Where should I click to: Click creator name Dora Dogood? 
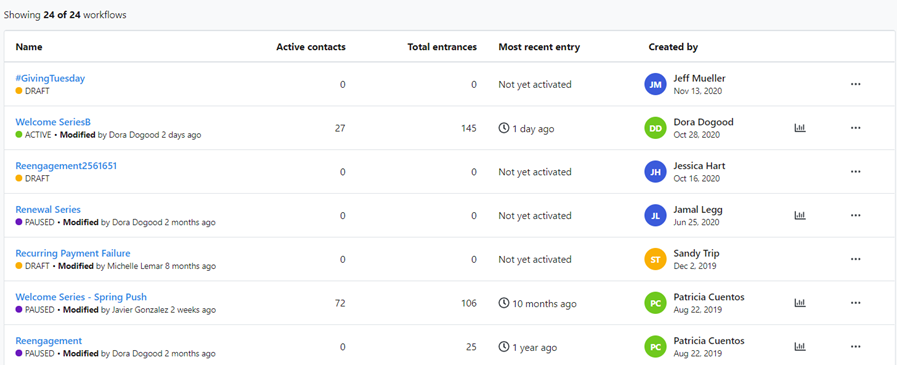pyautogui.click(x=704, y=122)
